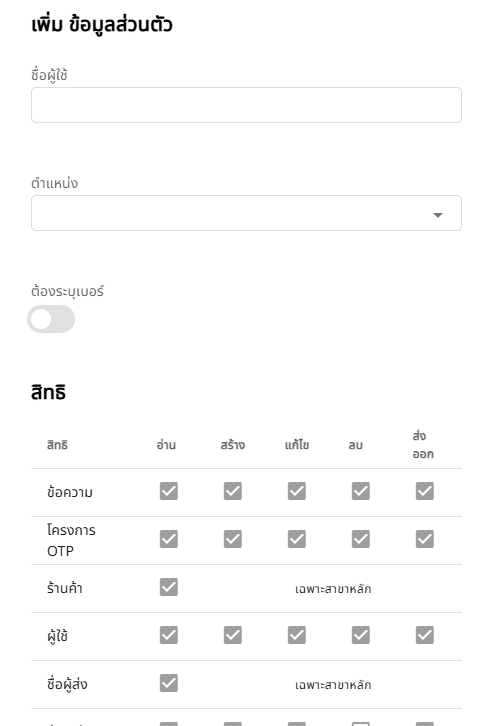Uncheck ส่งออก permission for โครงการ OTP
Screen dimensions: 504x726
coord(425,539)
